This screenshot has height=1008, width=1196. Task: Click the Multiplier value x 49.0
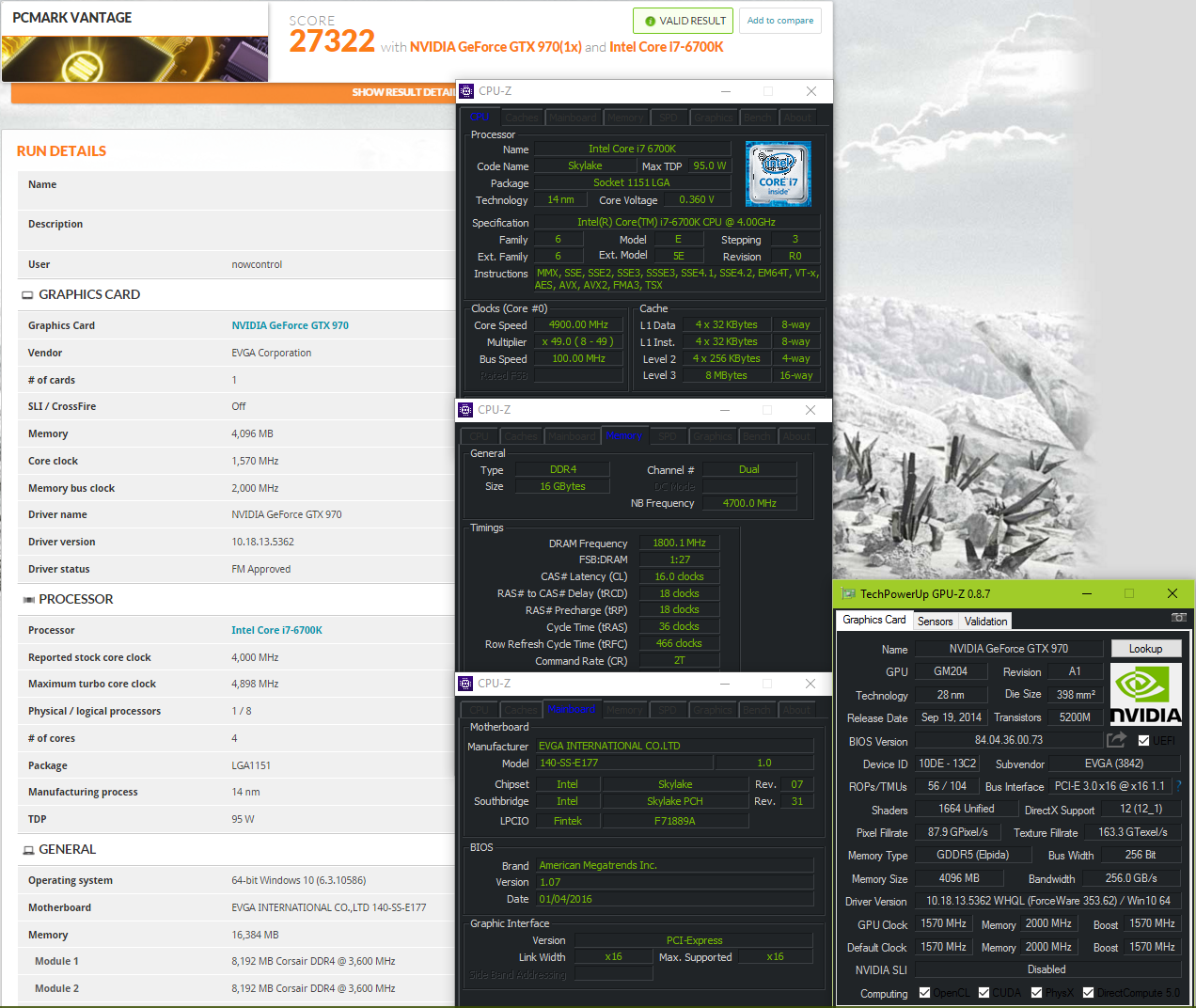click(578, 341)
